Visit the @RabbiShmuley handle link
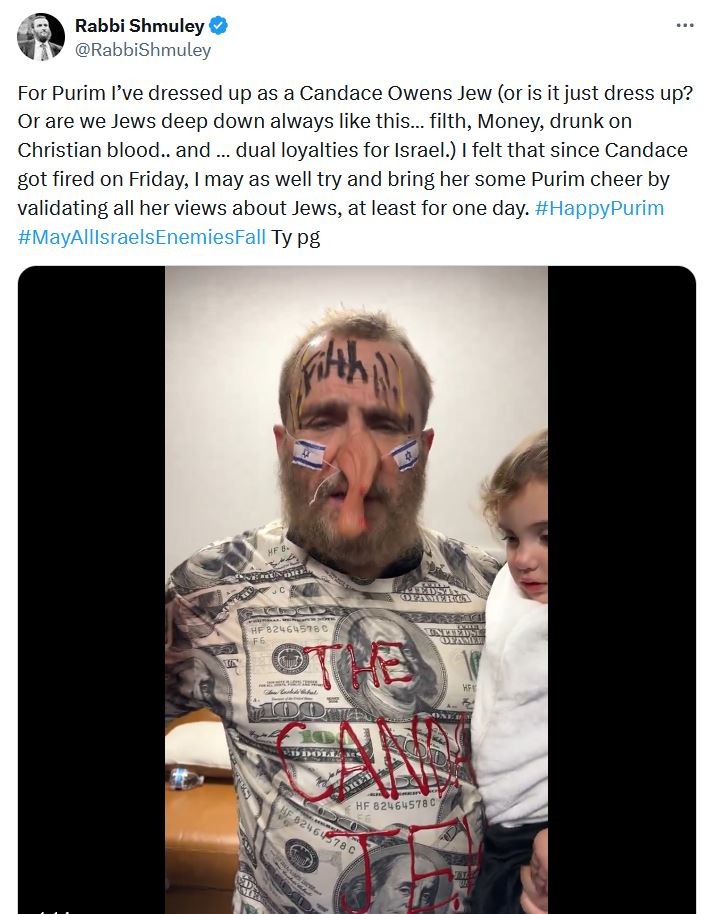Screen dimensions: 715x914 (x=143, y=50)
